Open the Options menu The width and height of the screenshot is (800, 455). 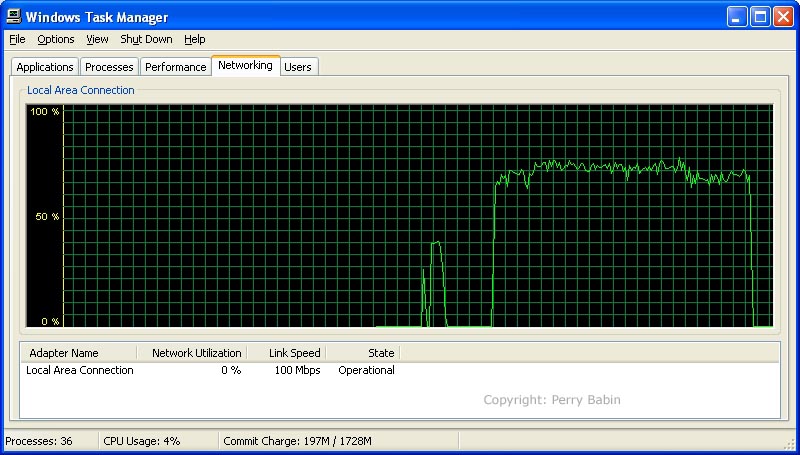[56, 39]
